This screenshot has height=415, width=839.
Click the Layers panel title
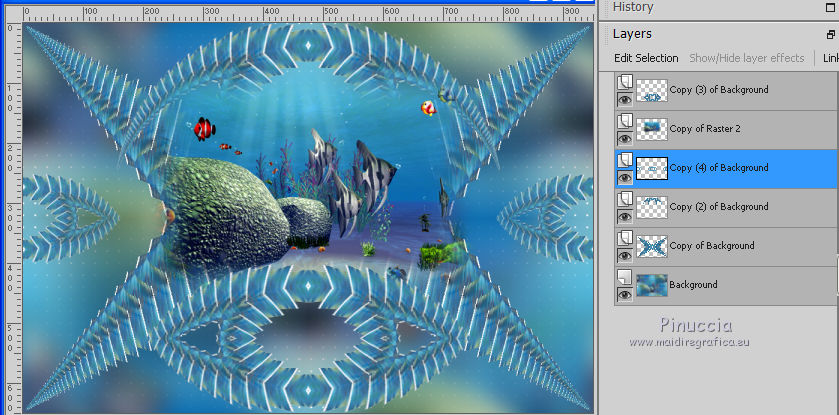tap(632, 34)
